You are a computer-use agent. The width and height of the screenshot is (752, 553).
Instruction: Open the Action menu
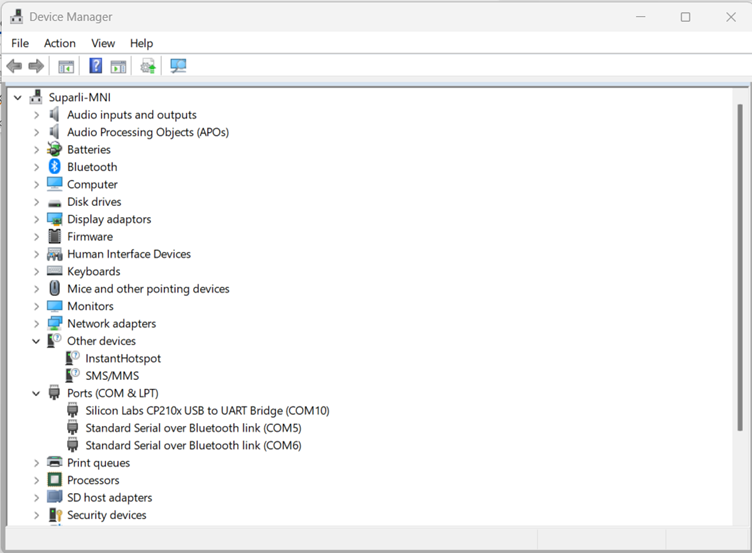[59, 43]
